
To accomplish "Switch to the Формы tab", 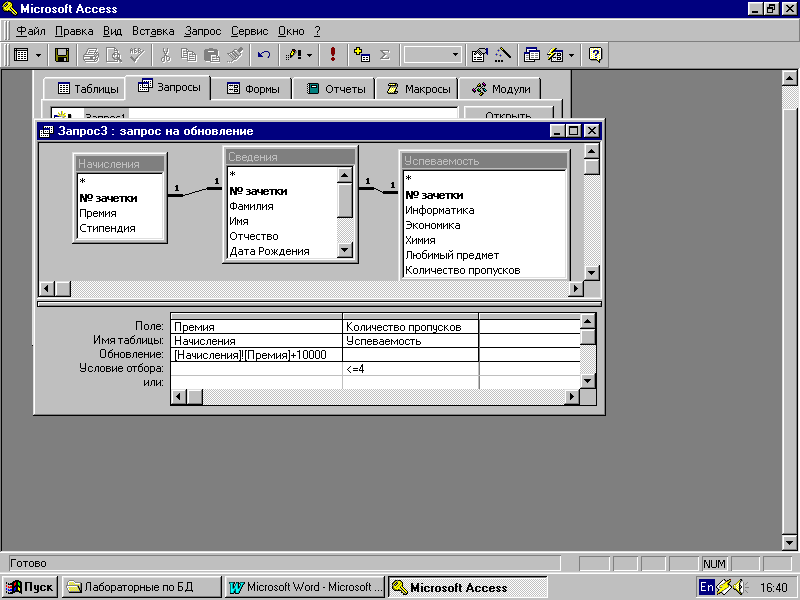I will pyautogui.click(x=253, y=89).
